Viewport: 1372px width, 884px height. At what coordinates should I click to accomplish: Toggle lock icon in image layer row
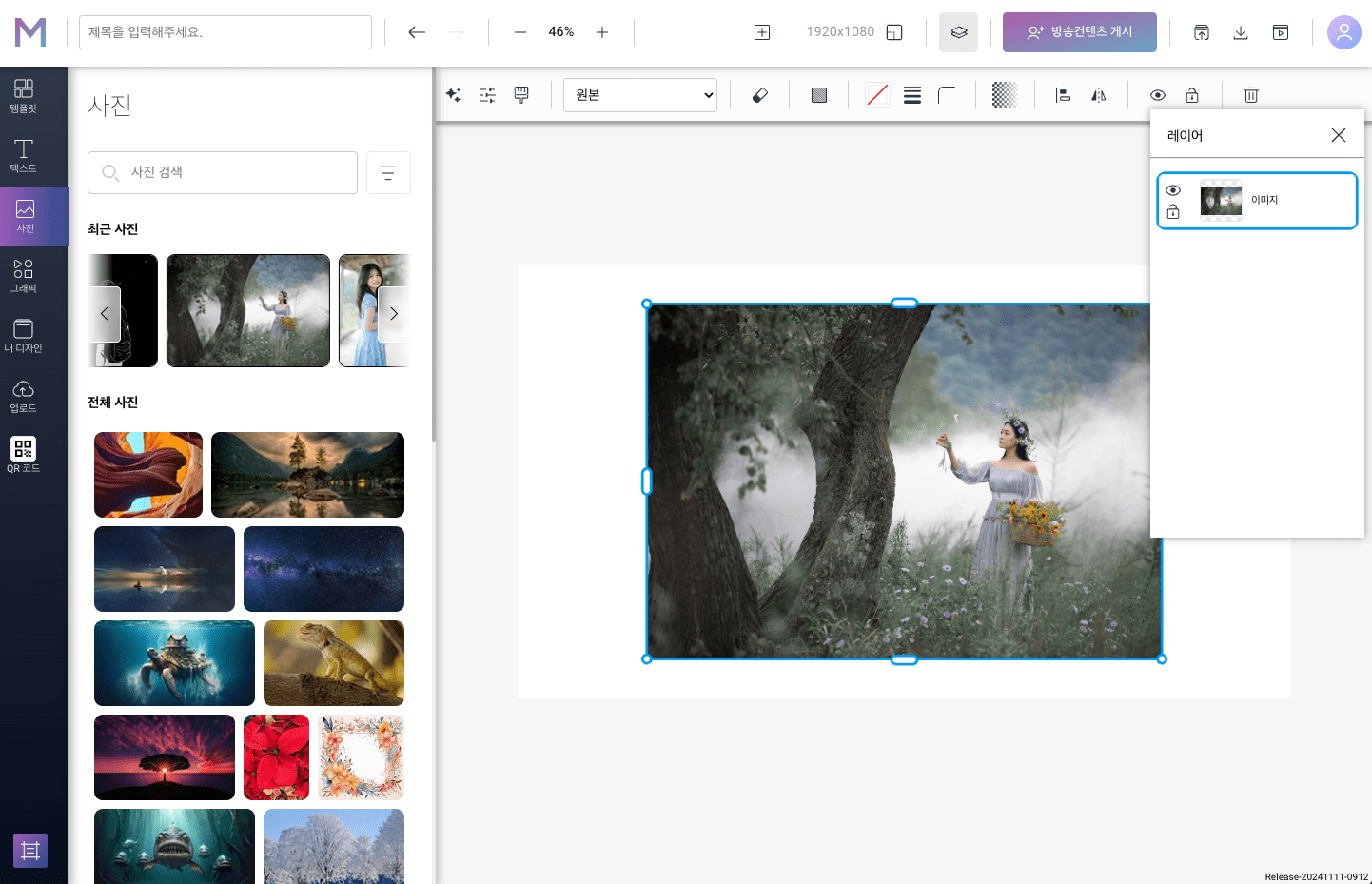click(x=1173, y=212)
